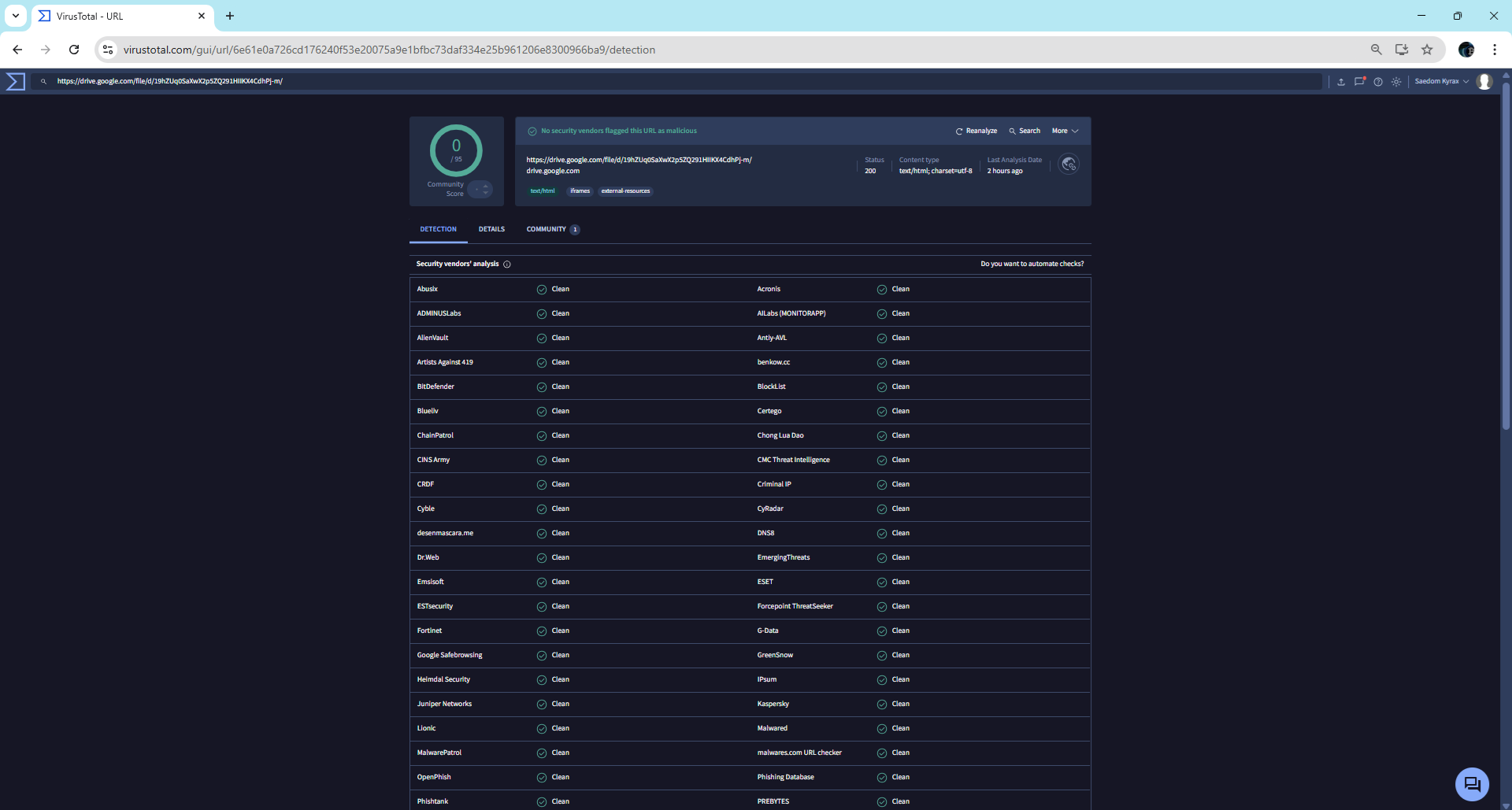Open the COMMUNITY tab
Viewport: 1512px width, 810px height.
tap(547, 229)
